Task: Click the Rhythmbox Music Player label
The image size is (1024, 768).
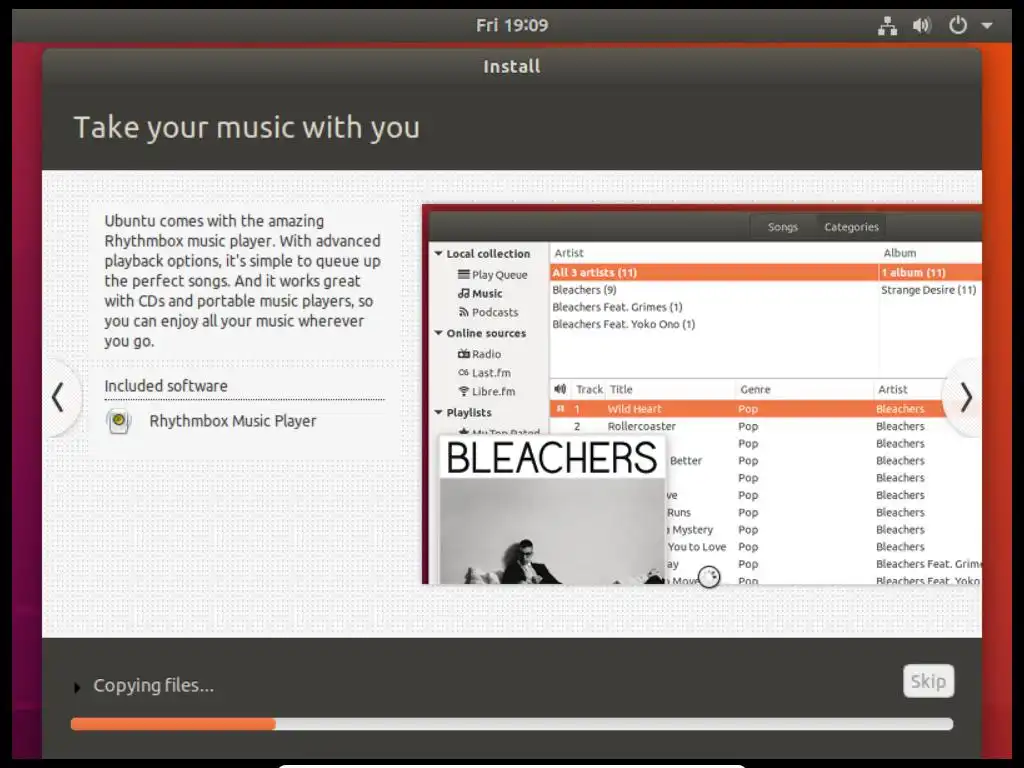Action: coord(232,421)
